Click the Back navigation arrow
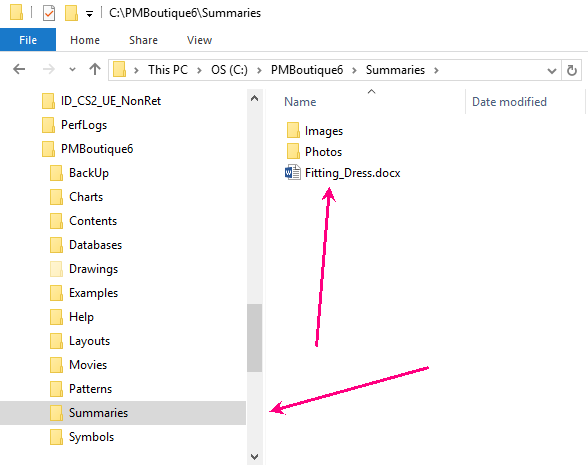Image resolution: width=588 pixels, height=467 pixels. click(x=19, y=69)
